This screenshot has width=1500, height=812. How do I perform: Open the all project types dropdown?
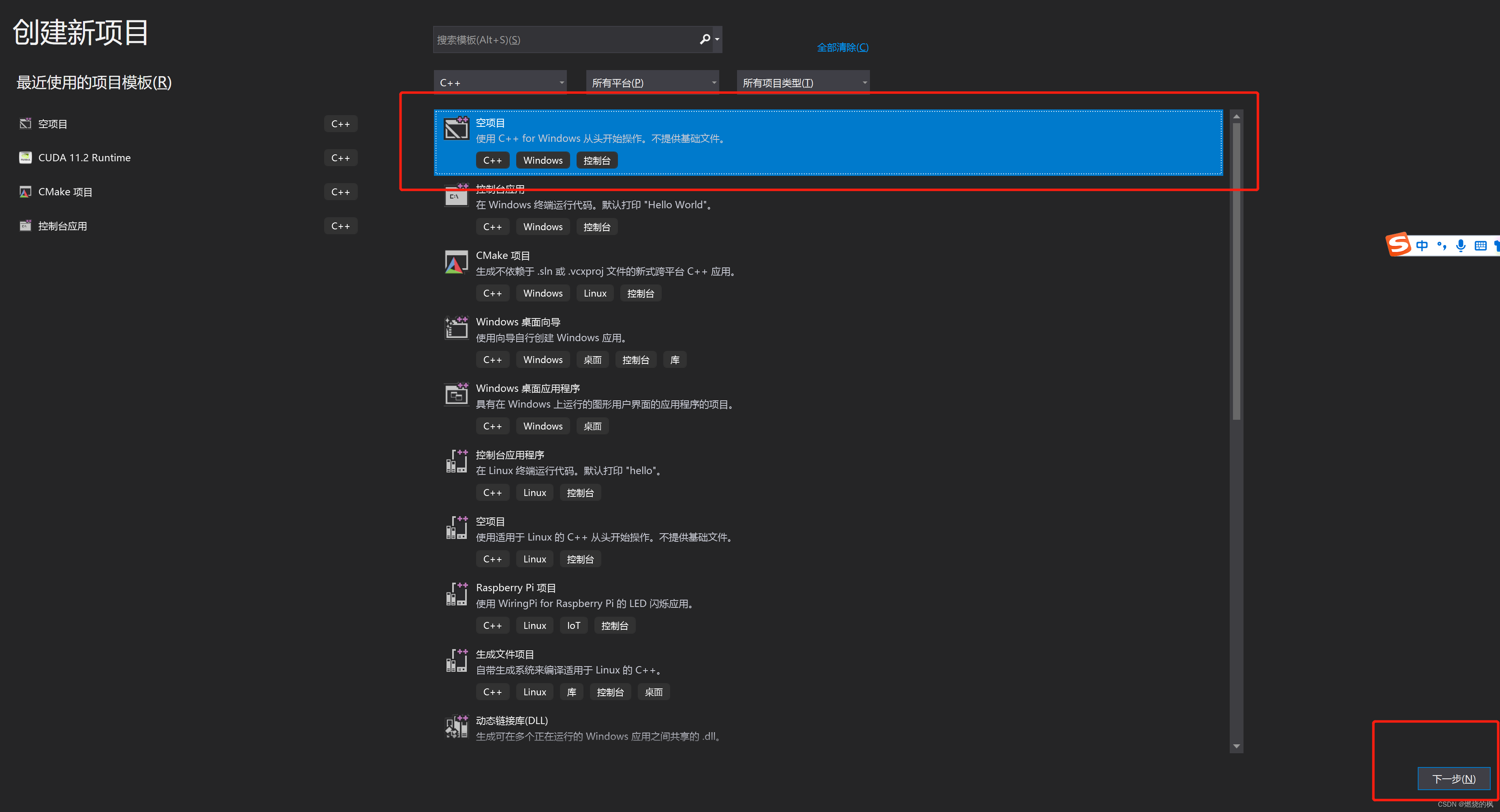click(x=803, y=83)
